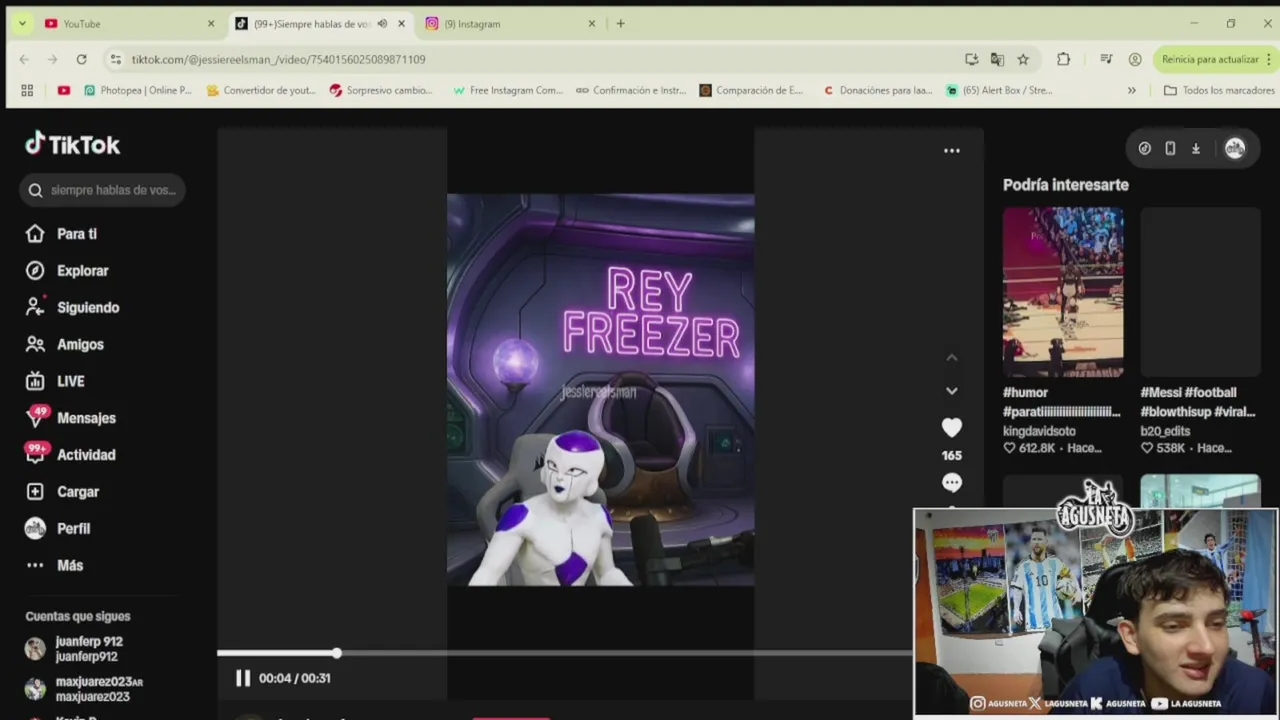Open Chrome profile icon
Viewport: 1280px width, 720px height.
(1135, 60)
